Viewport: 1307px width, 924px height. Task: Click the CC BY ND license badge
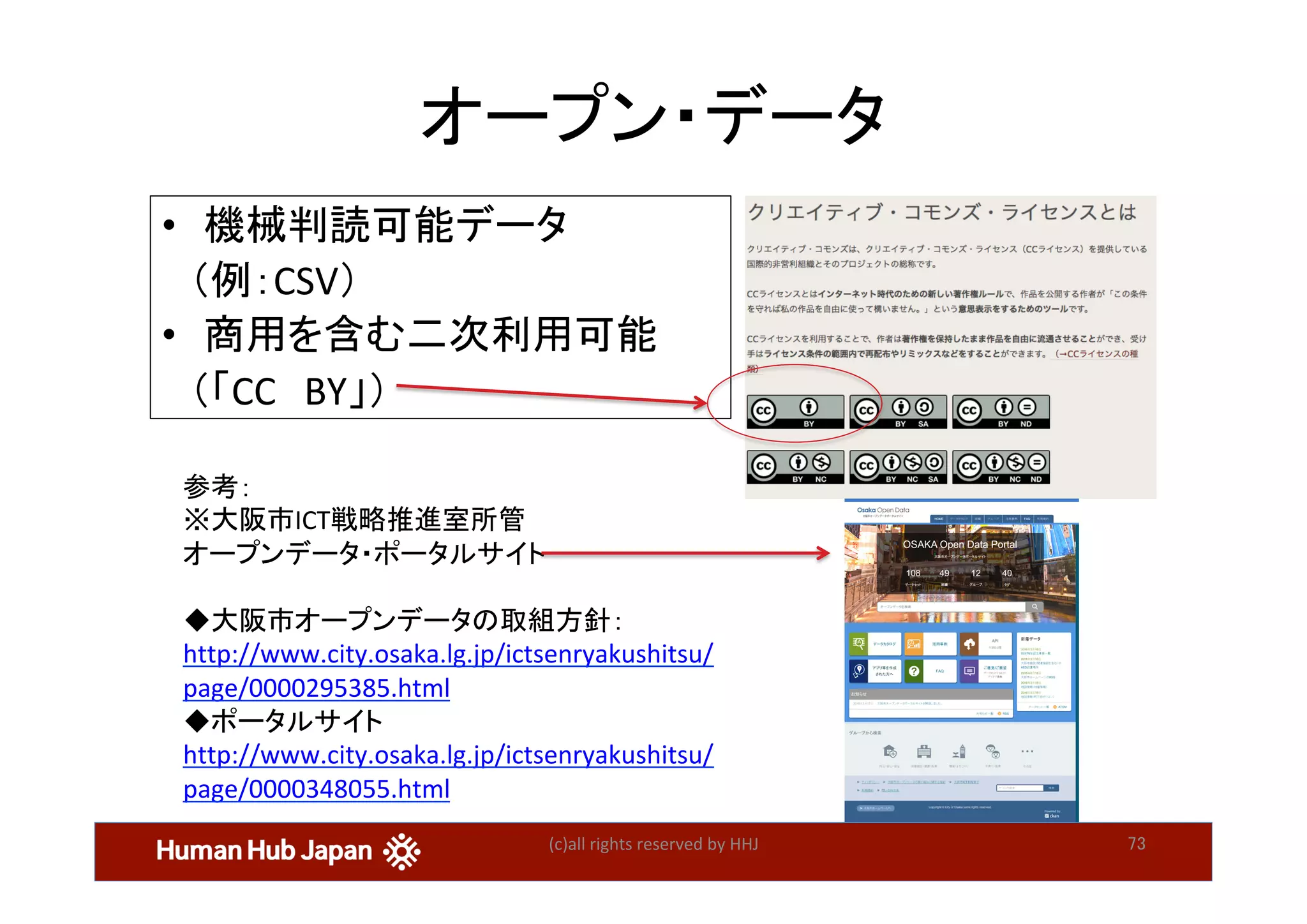tap(1001, 412)
